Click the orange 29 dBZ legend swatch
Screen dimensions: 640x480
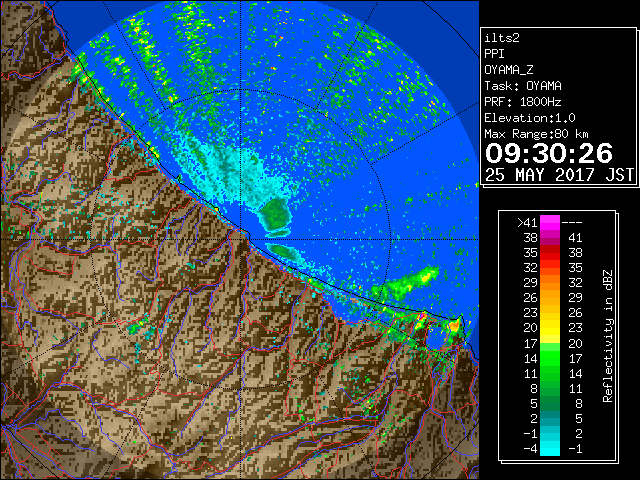(550, 283)
